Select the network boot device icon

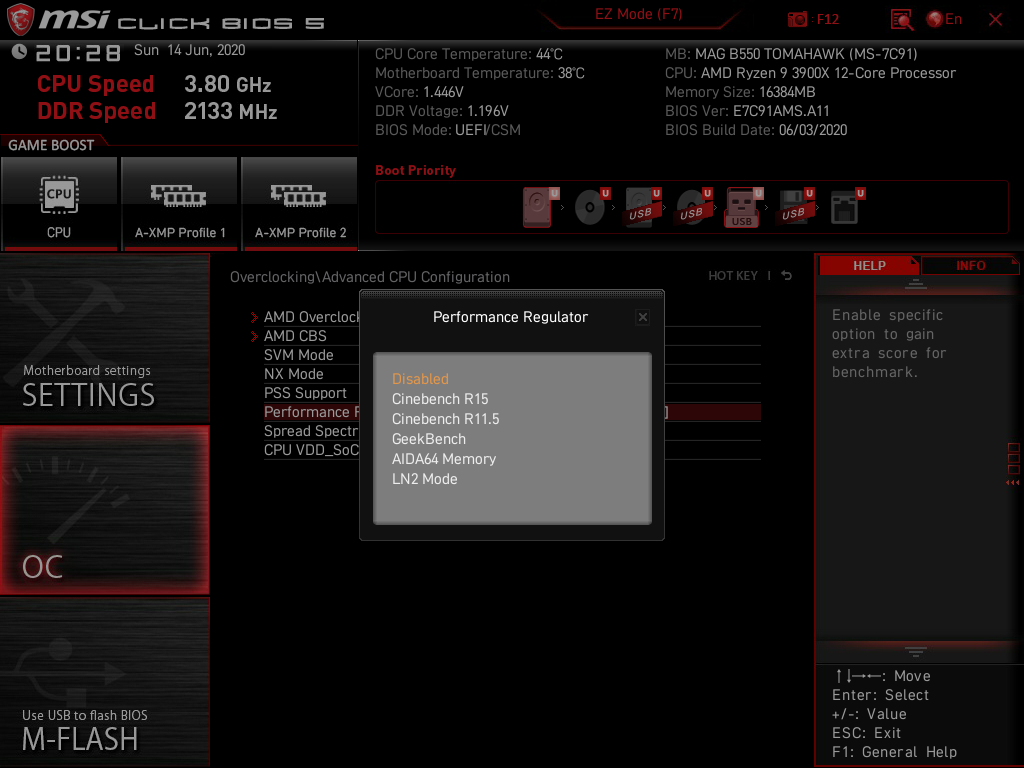pos(844,207)
